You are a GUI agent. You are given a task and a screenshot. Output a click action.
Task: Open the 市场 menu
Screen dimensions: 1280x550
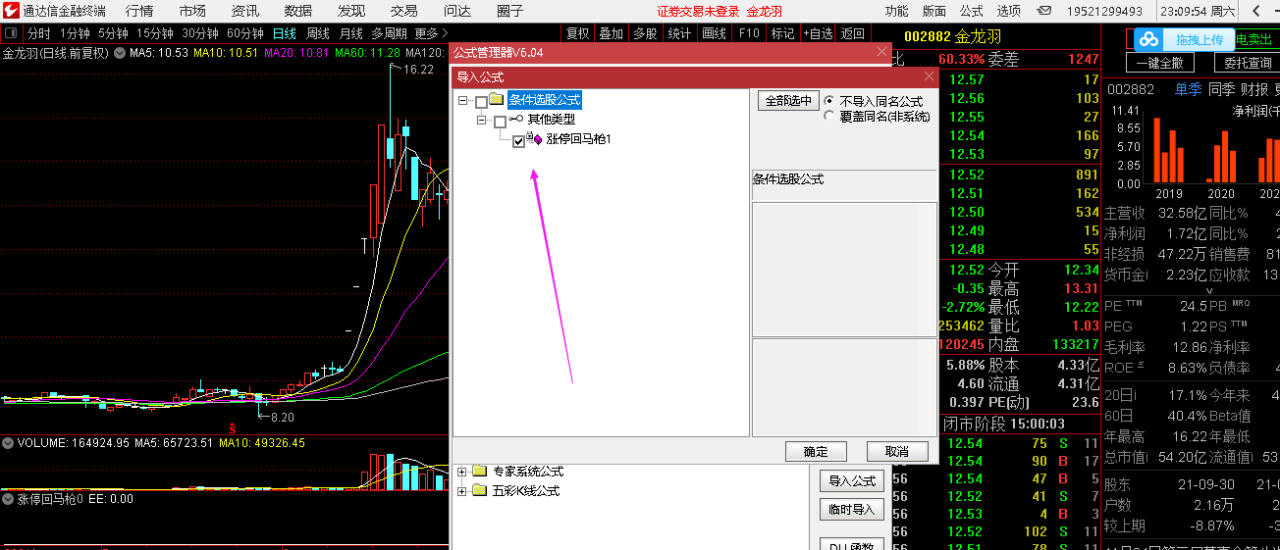tap(192, 11)
